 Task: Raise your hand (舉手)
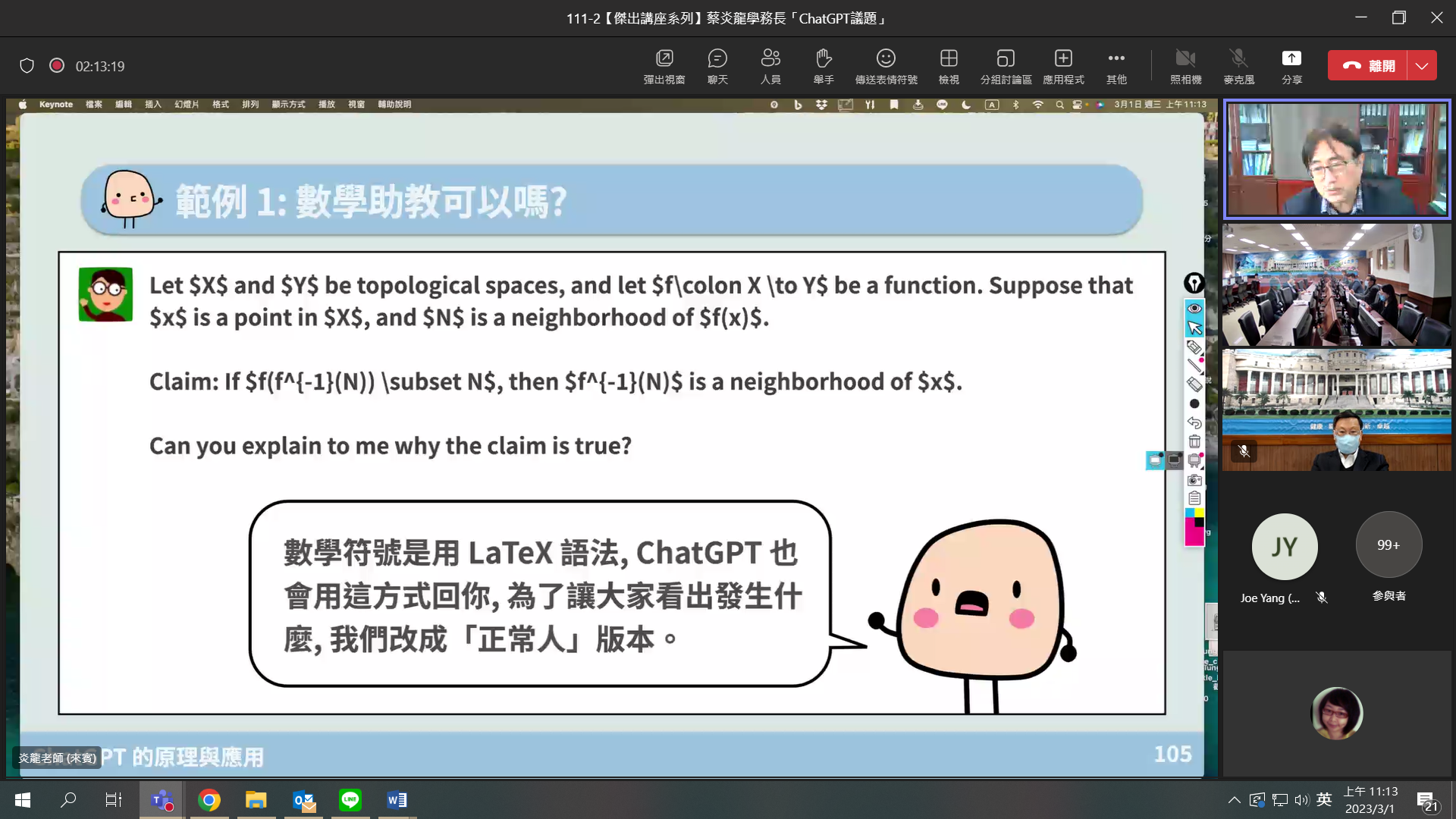[x=824, y=66]
